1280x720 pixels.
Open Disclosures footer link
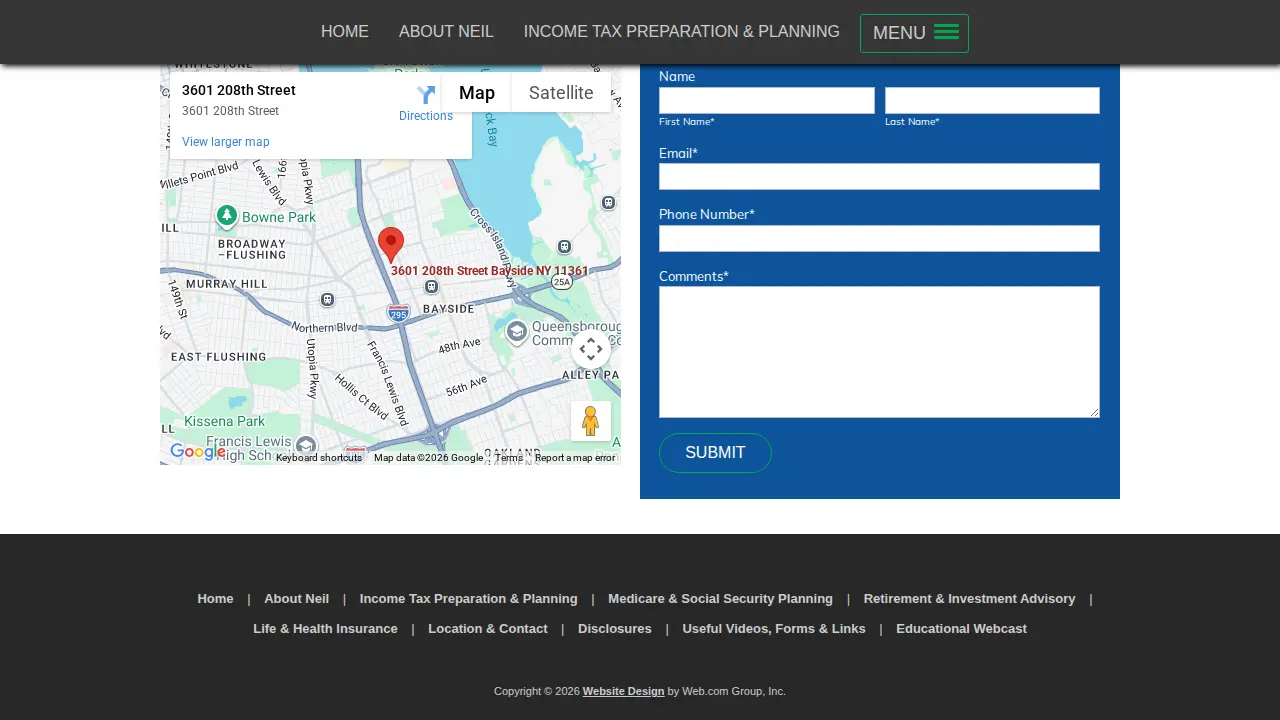point(615,629)
